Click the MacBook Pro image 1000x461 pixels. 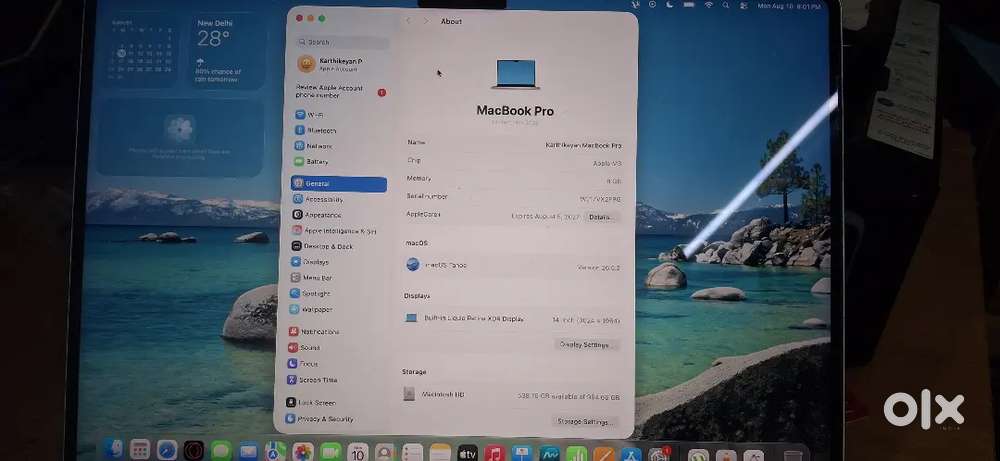tap(515, 74)
